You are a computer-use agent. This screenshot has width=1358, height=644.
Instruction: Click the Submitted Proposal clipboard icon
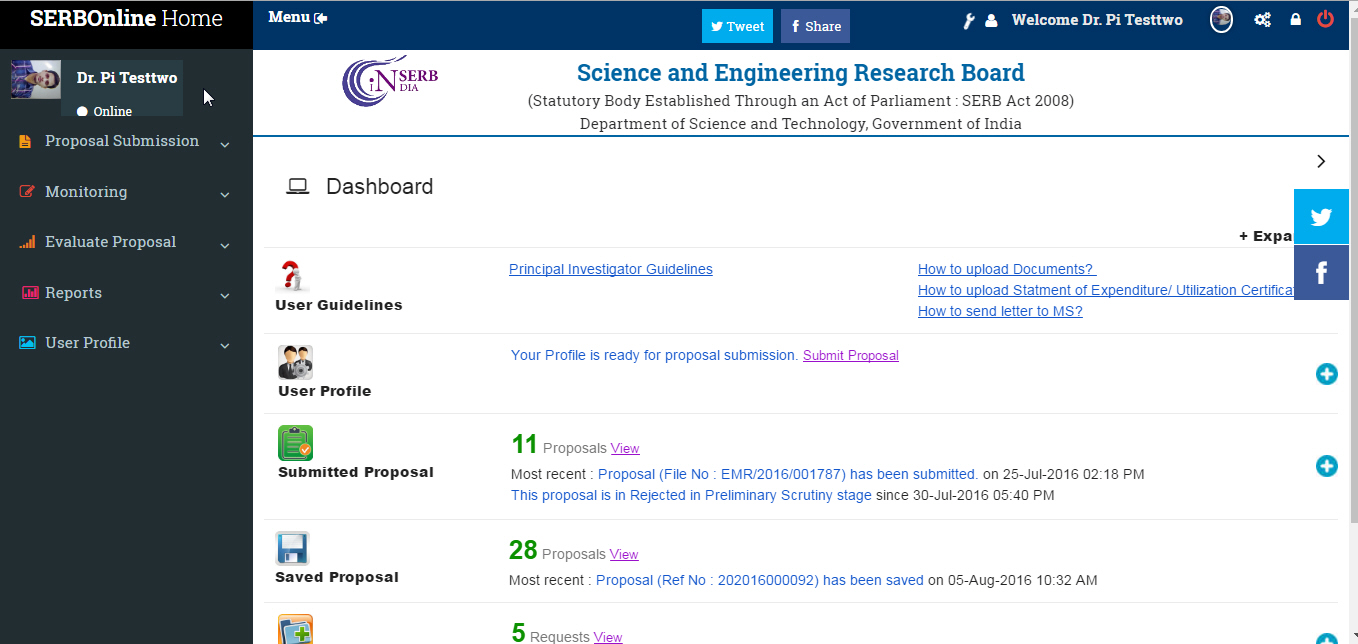[x=295, y=443]
